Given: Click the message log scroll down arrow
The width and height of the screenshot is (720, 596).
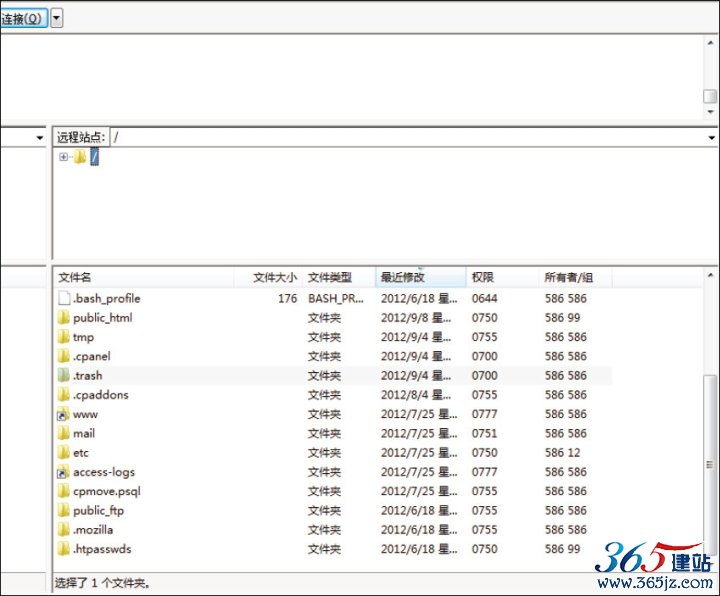Looking at the screenshot, I should tap(710, 112).
